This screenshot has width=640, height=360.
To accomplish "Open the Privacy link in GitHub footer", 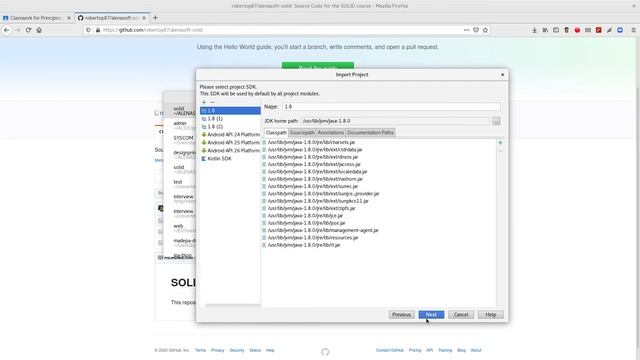I will pyautogui.click(x=218, y=350).
